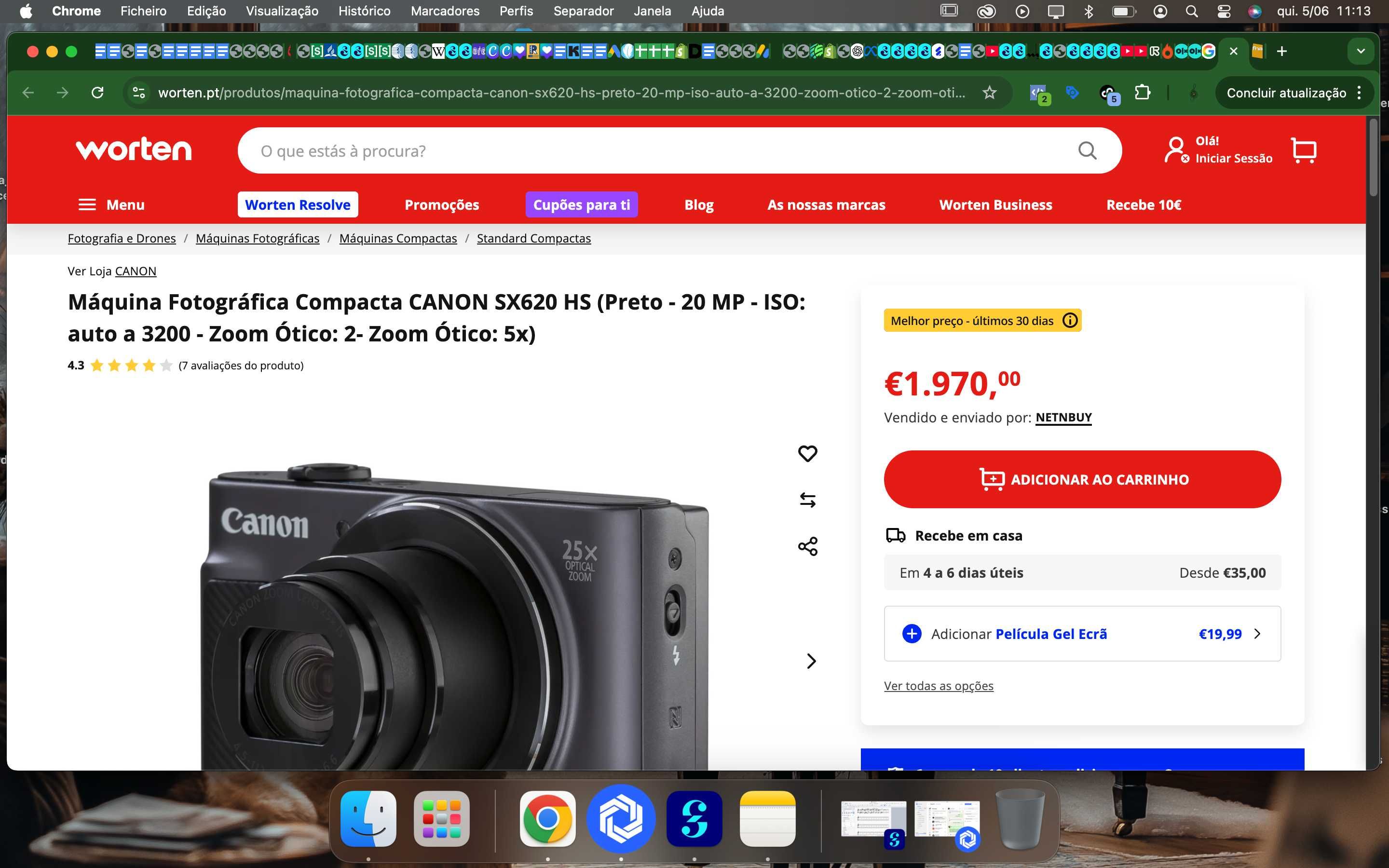Click Worten Resolve button

click(297, 204)
